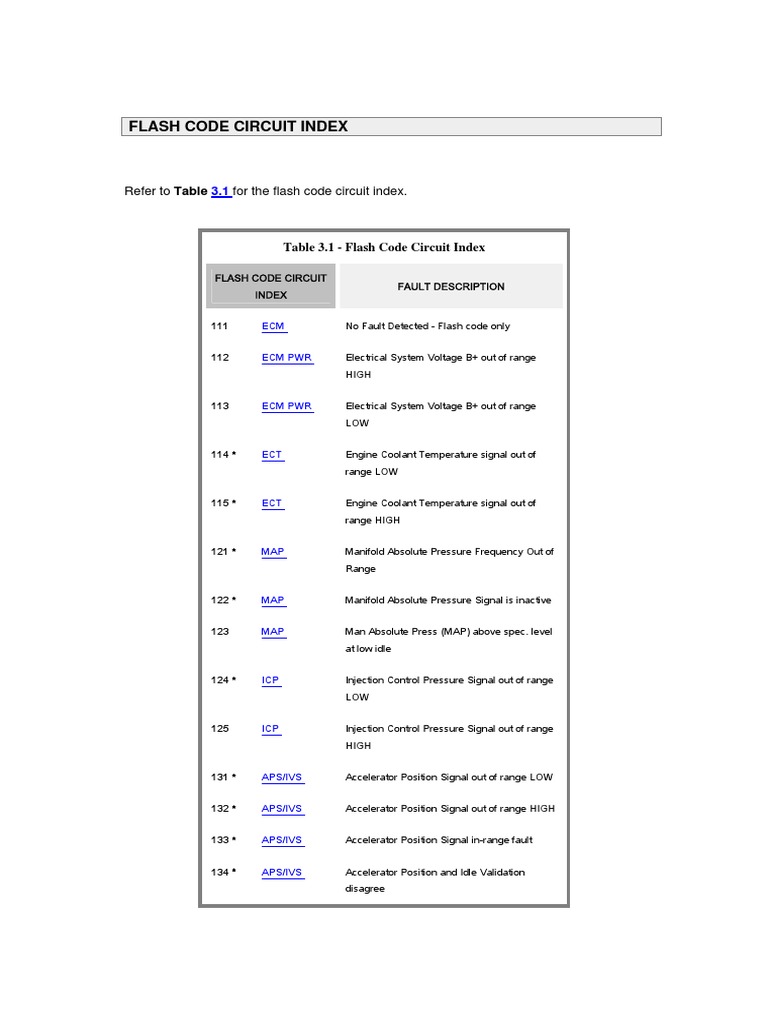Open APS/IVS link for code 132
Screen dimensions: 768x1024
tap(281, 808)
